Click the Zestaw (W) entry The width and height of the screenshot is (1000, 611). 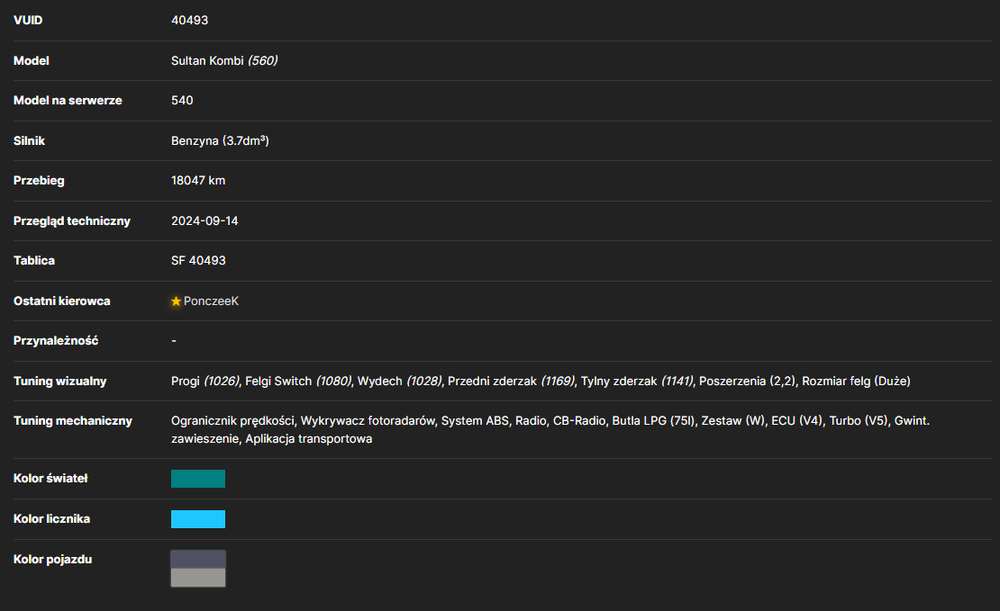(733, 420)
